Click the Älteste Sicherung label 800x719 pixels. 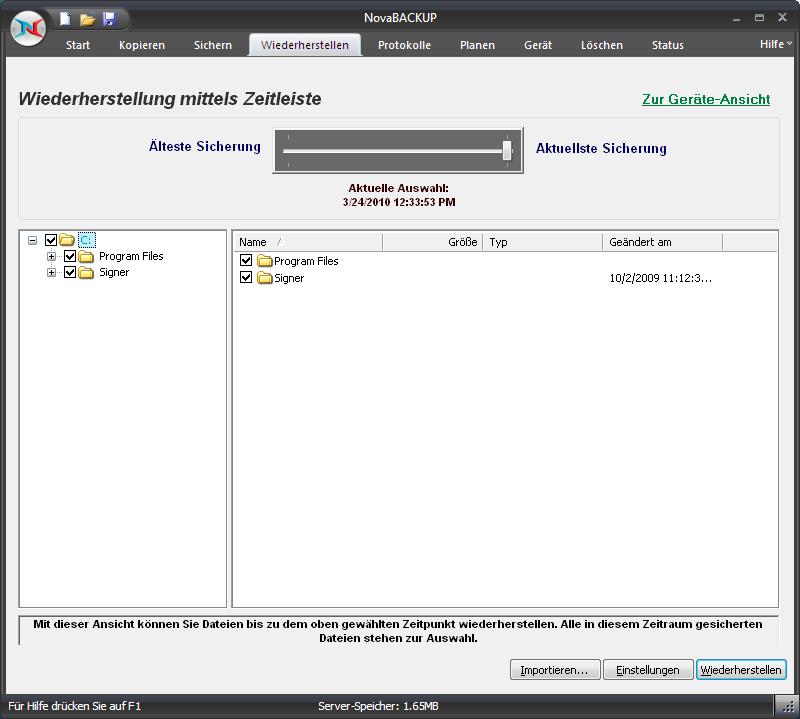pyautogui.click(x=205, y=146)
